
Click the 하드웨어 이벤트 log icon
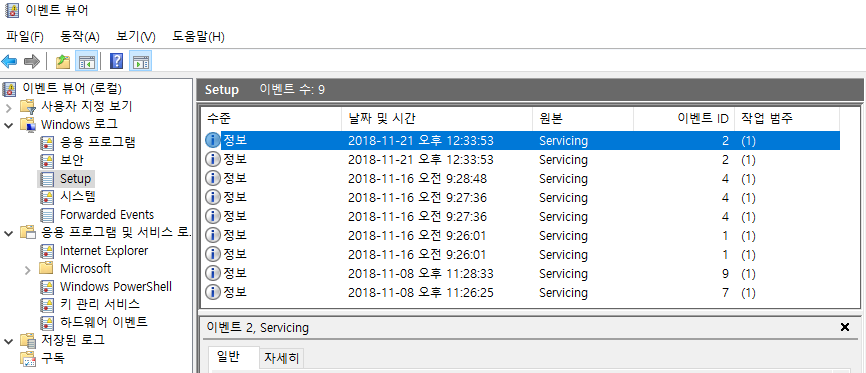click(x=47, y=322)
